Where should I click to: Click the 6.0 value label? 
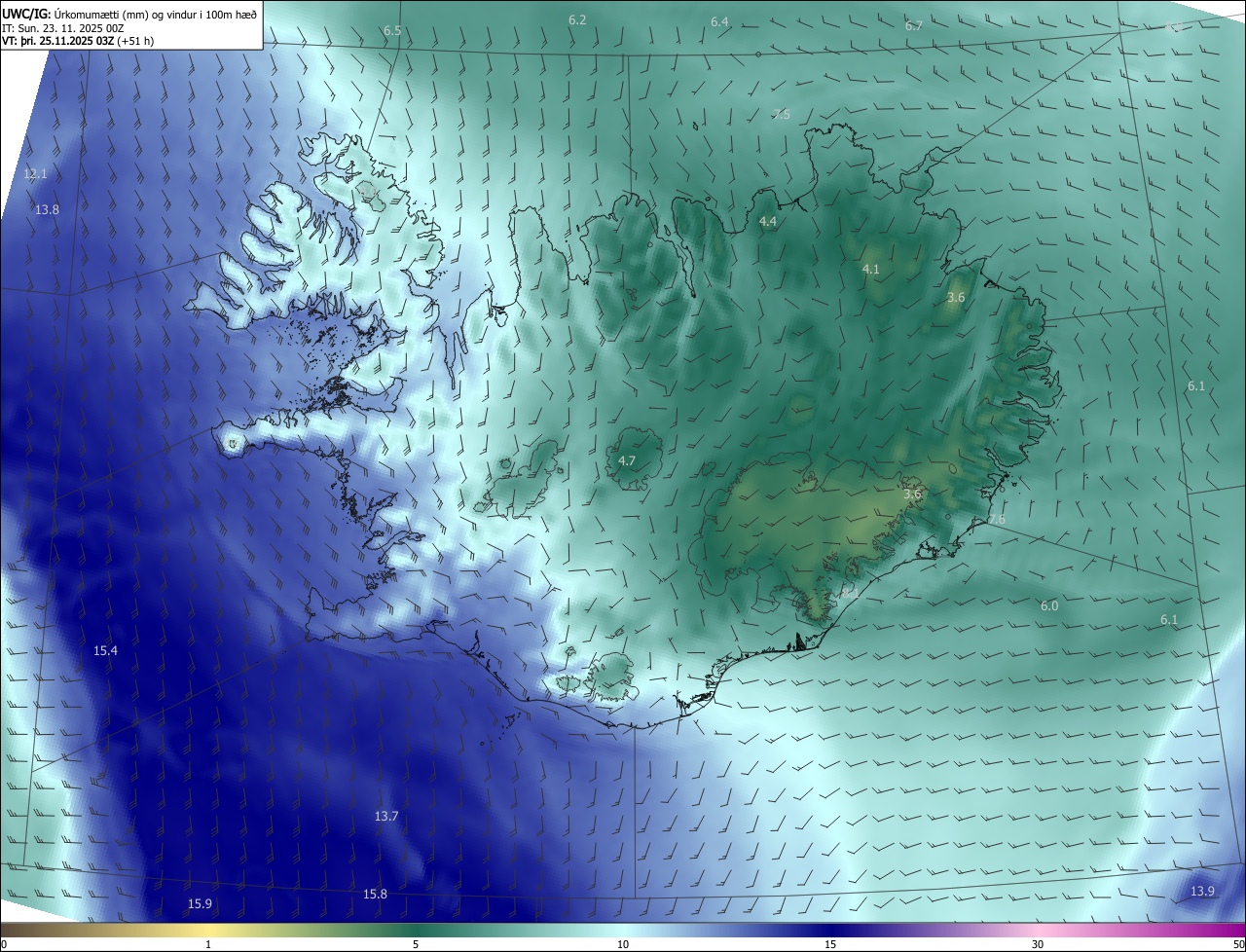click(1049, 605)
